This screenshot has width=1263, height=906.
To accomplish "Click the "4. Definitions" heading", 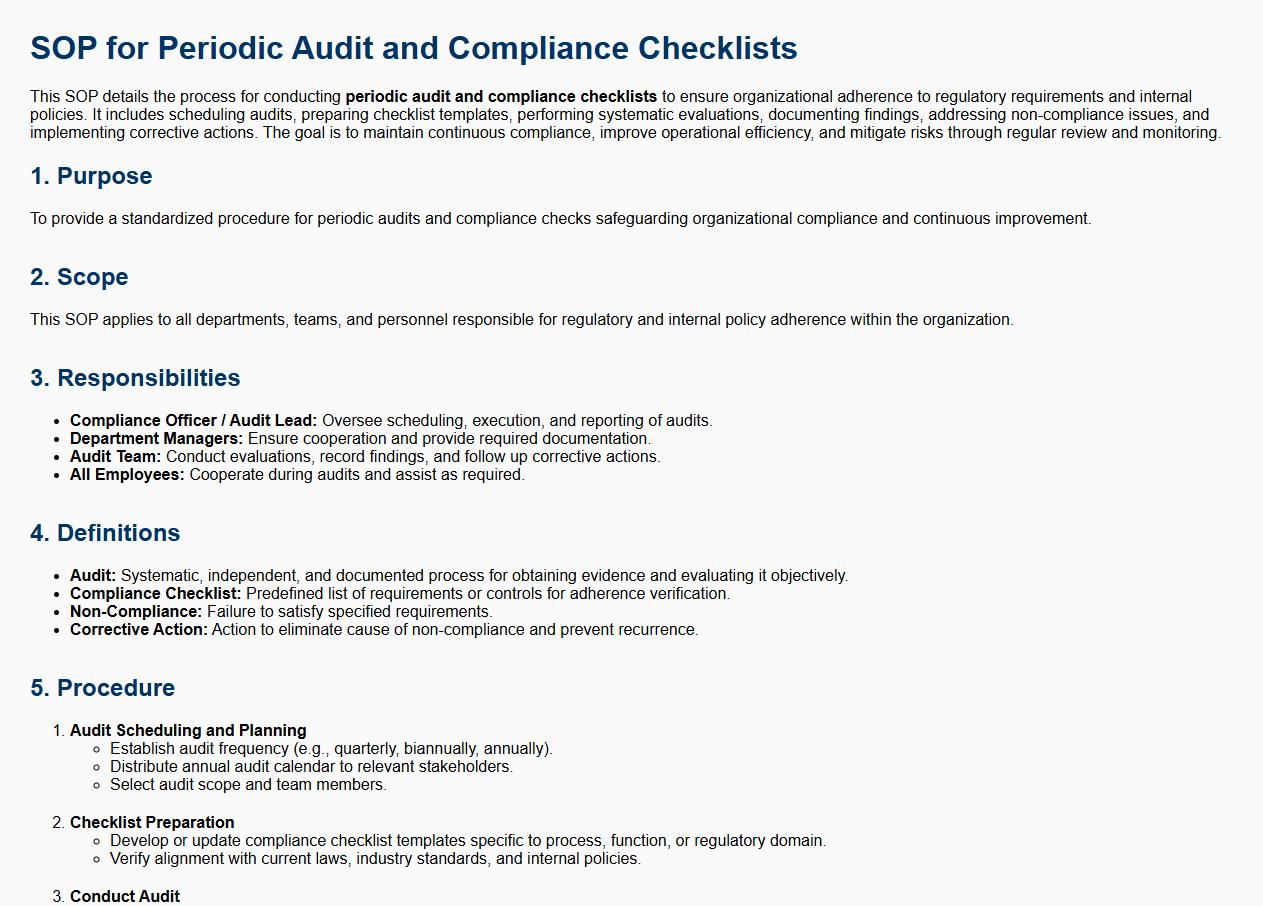I will pos(105,533).
